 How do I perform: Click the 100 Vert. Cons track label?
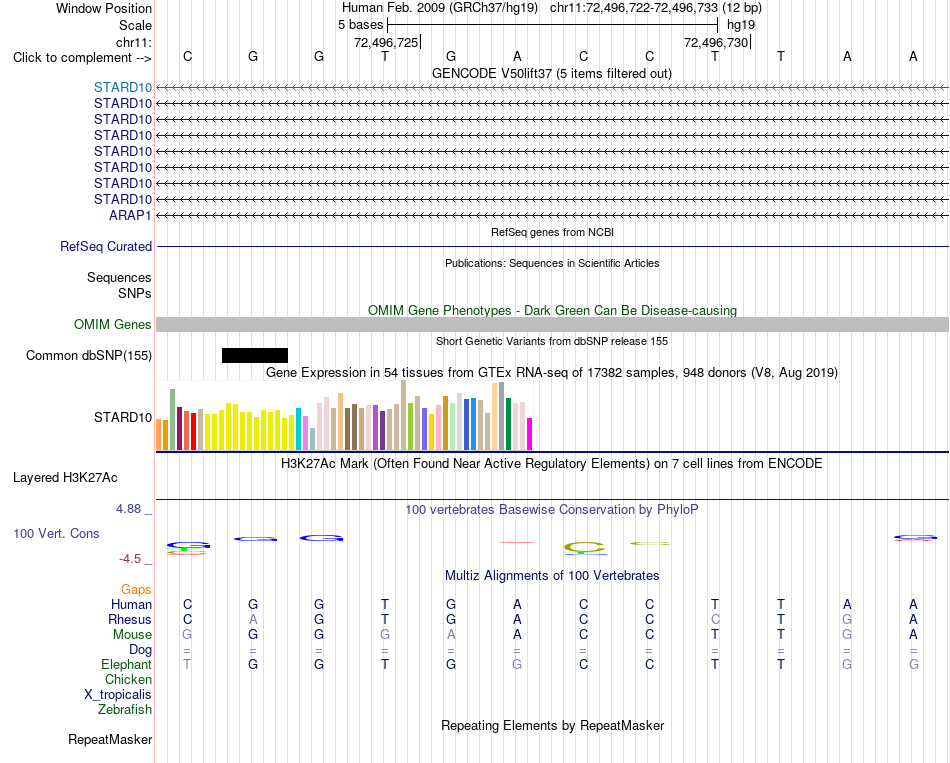tap(56, 533)
